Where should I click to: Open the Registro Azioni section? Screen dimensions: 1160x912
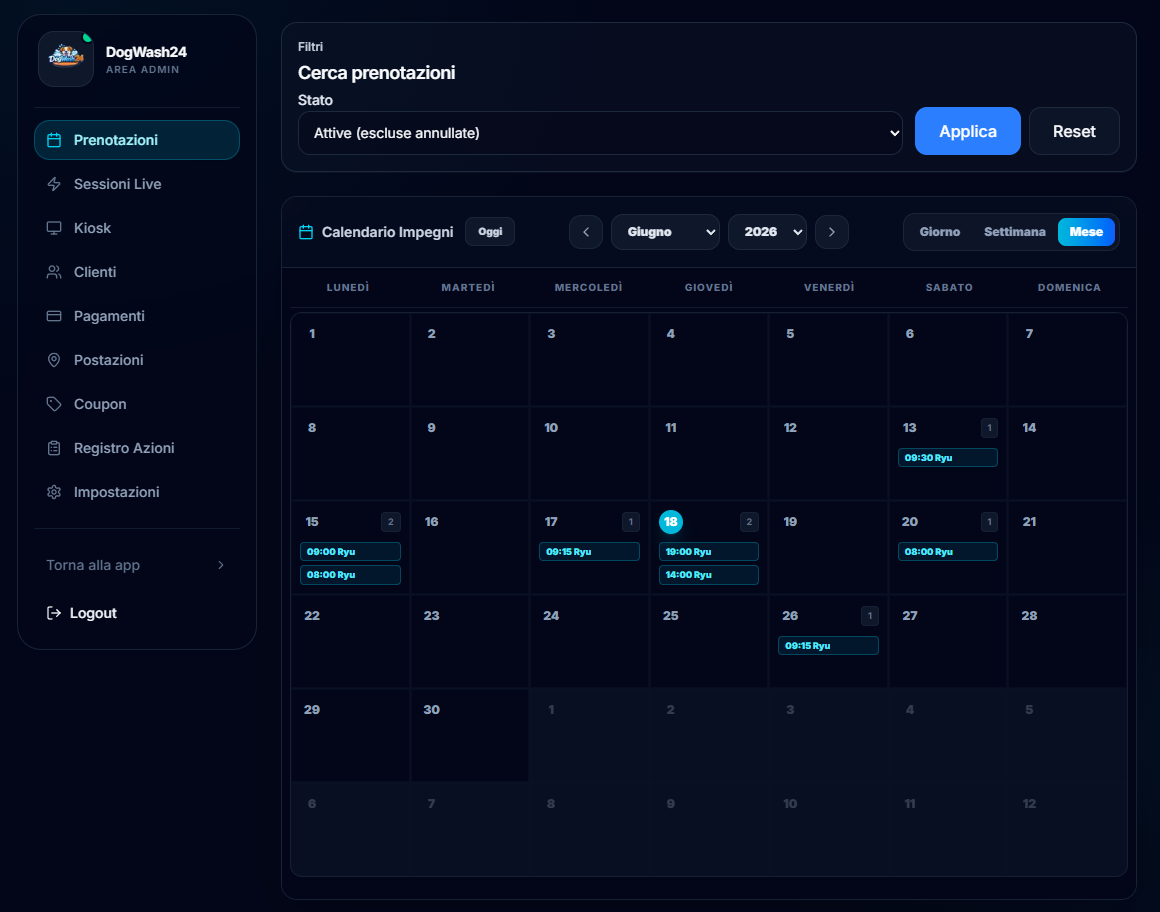coord(137,448)
